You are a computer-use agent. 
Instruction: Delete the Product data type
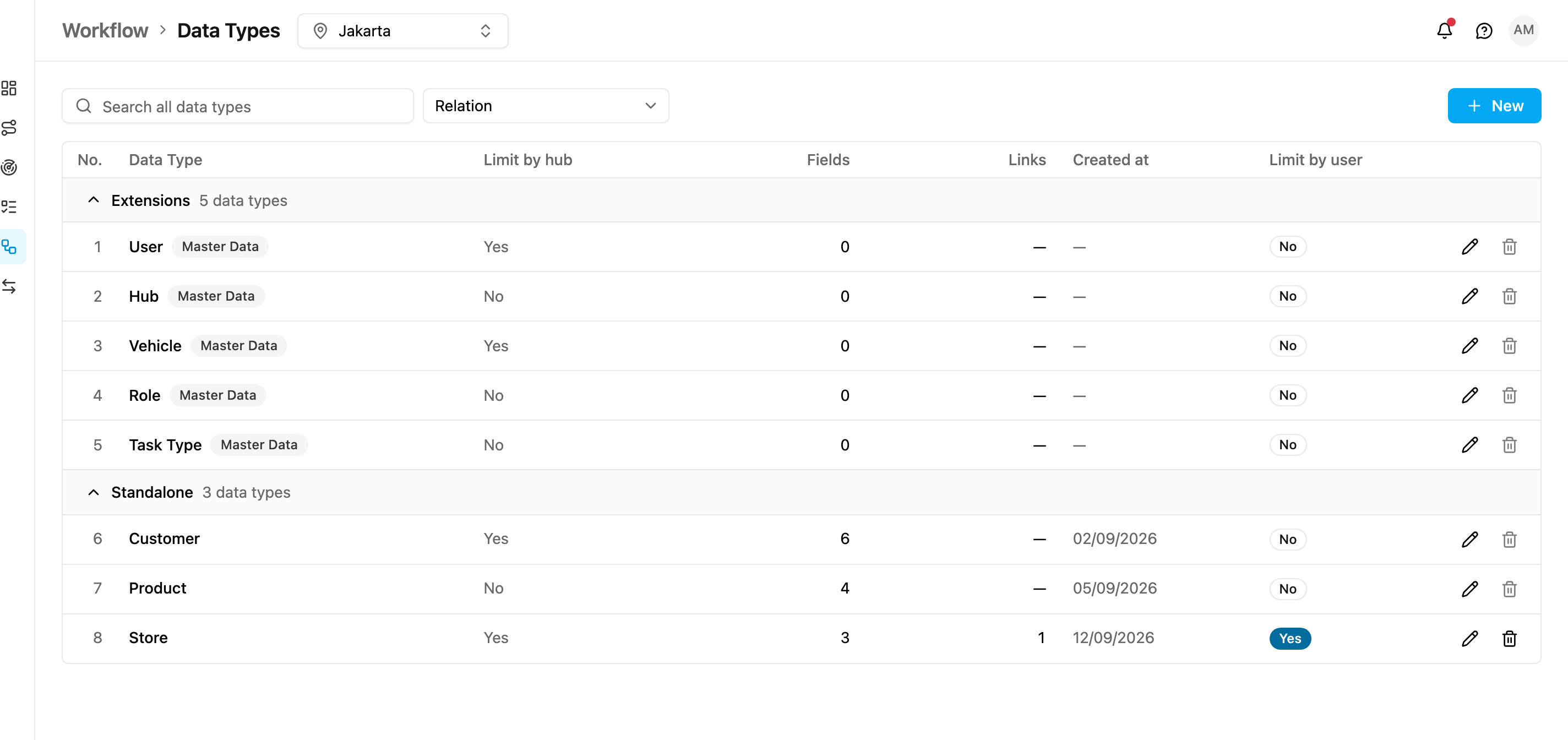pos(1509,589)
